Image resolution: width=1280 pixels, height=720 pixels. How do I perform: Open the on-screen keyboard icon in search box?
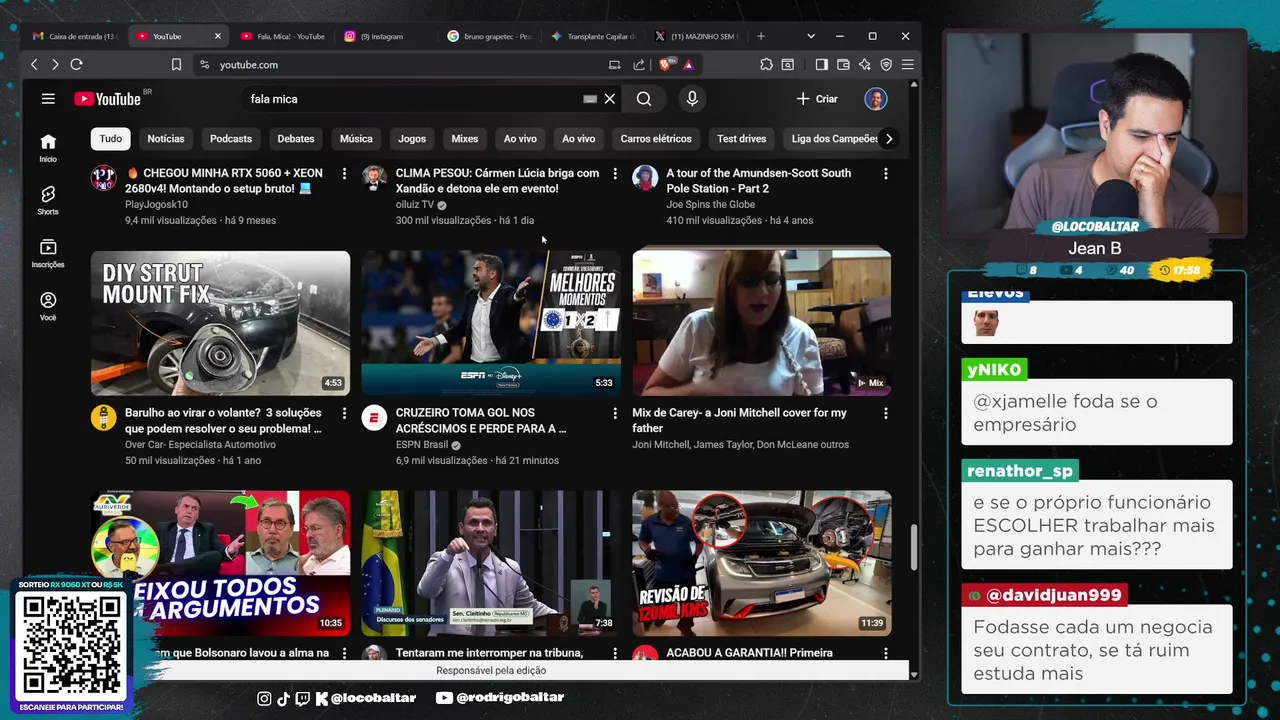pyautogui.click(x=590, y=99)
